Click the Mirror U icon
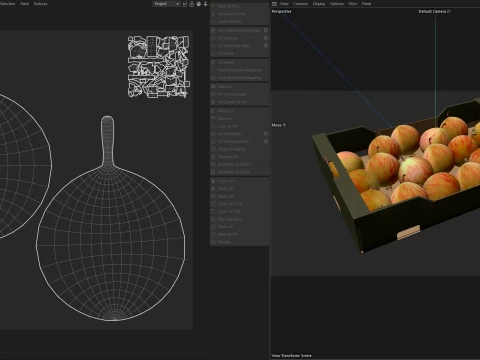 click(213, 111)
